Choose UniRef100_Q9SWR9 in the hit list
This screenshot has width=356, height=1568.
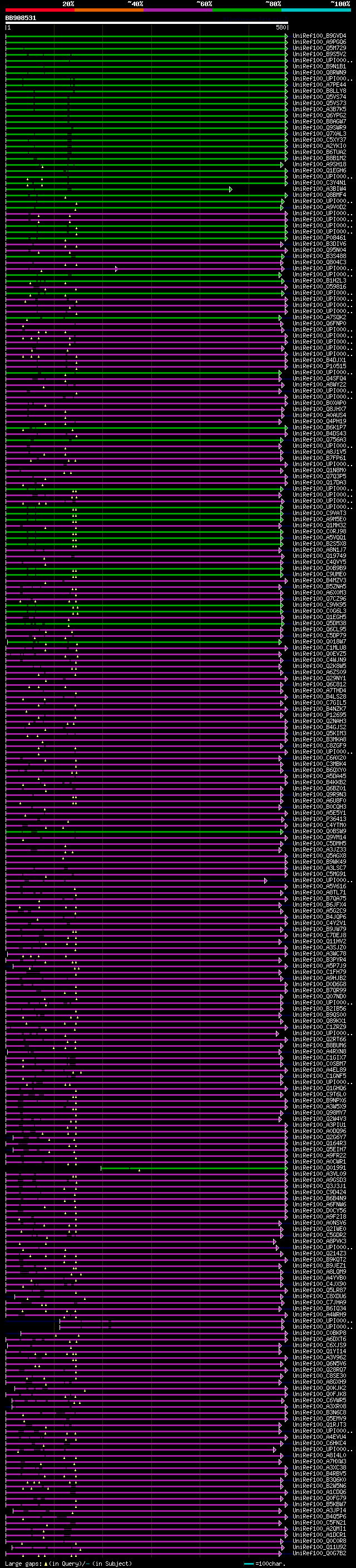coord(319,128)
